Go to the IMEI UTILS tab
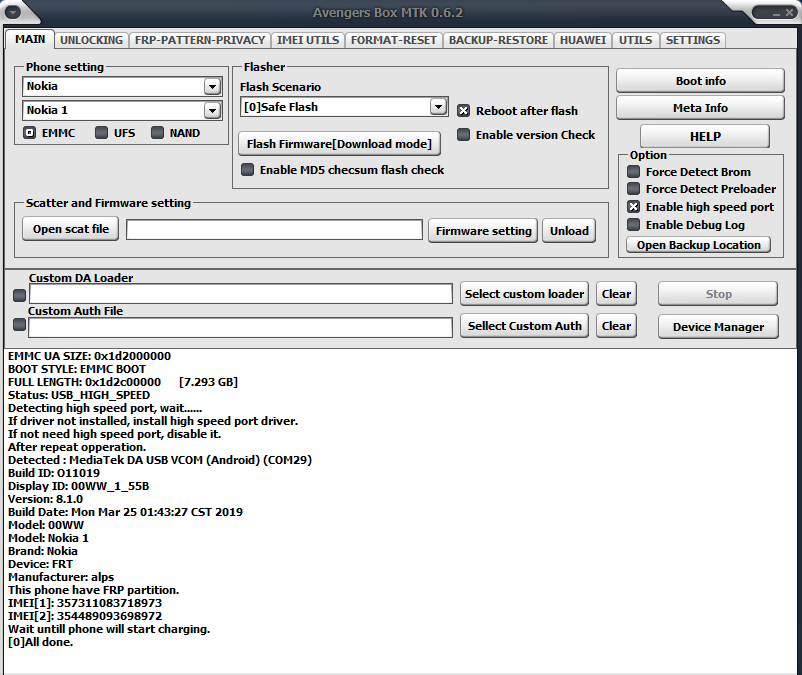The image size is (802, 675). [x=307, y=40]
